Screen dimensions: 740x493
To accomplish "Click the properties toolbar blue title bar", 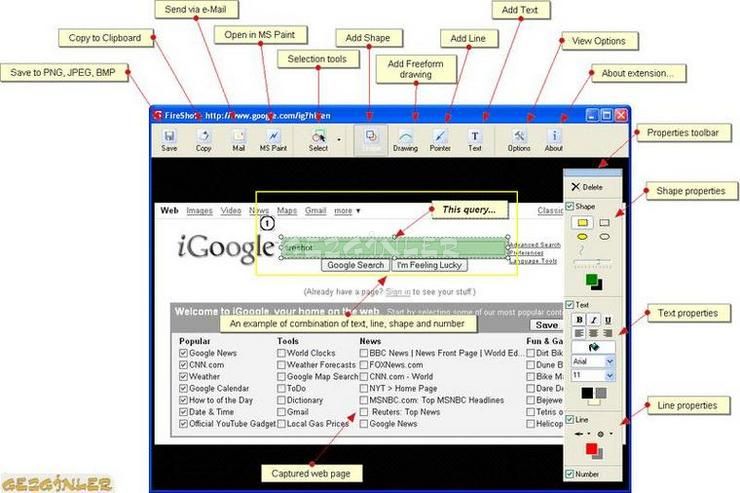I will 592,173.
